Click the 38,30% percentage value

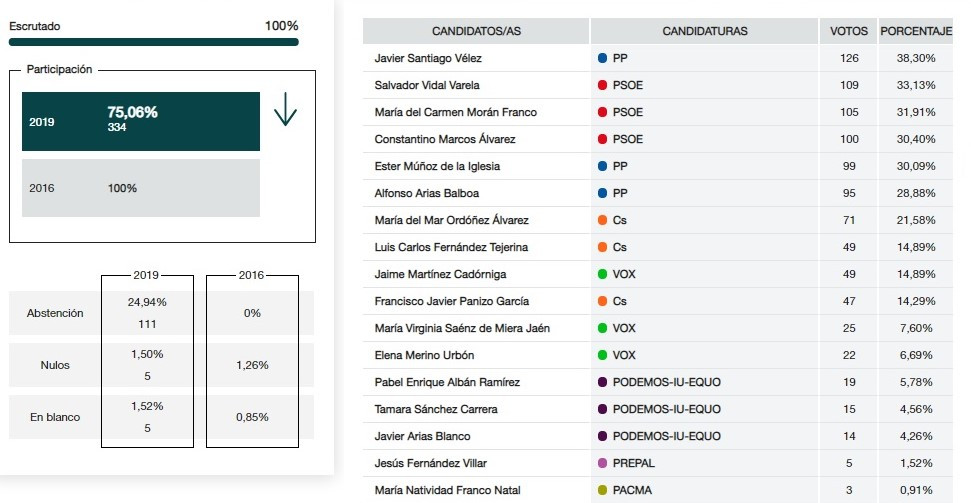[916, 58]
